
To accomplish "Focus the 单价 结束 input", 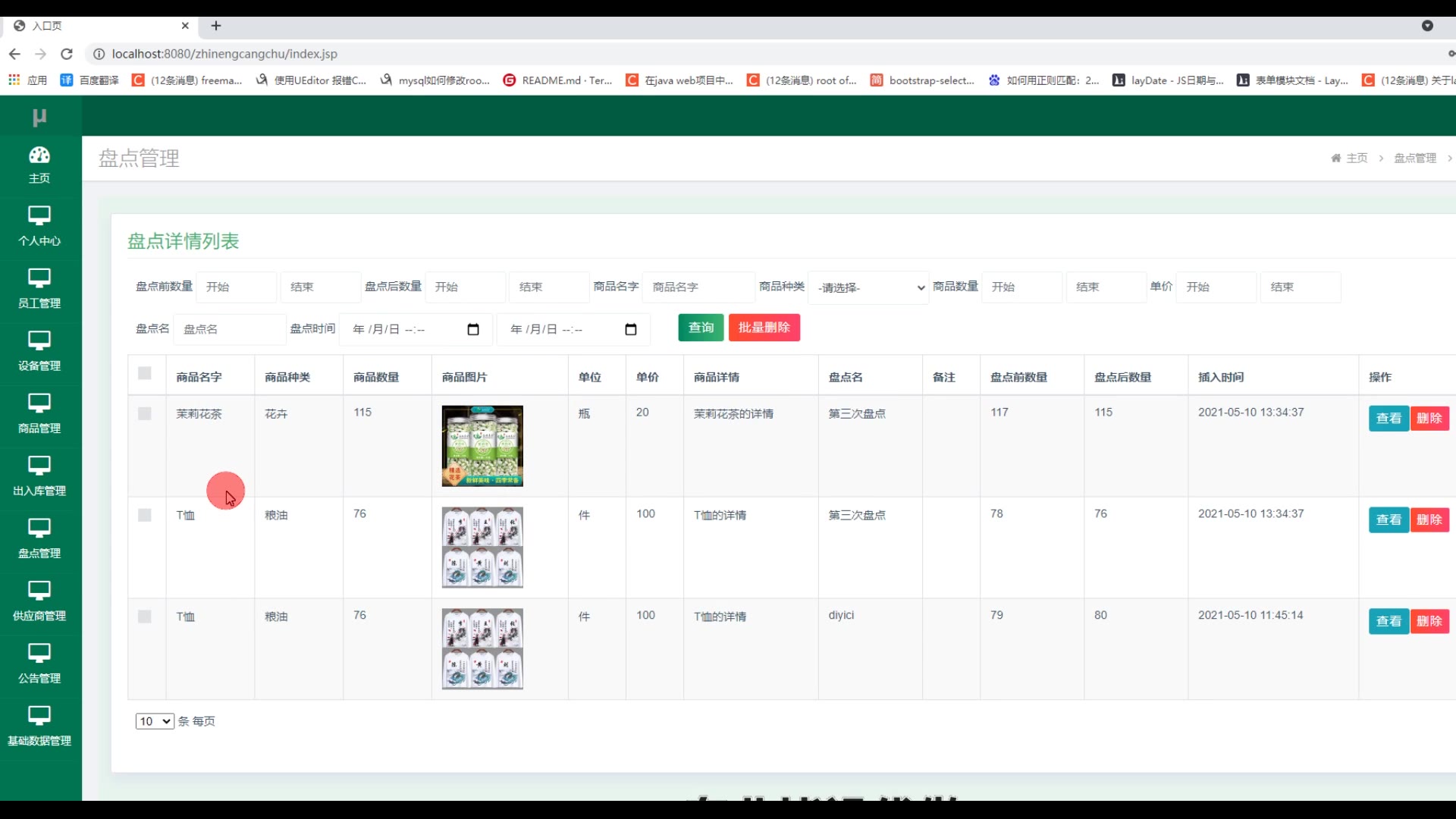I will click(1301, 287).
